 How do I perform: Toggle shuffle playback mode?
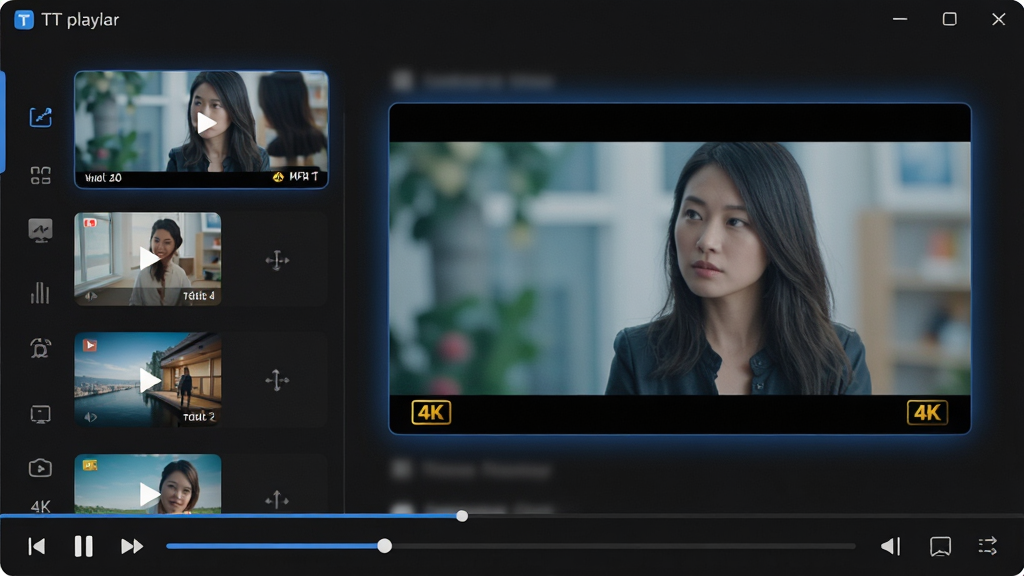pos(987,546)
